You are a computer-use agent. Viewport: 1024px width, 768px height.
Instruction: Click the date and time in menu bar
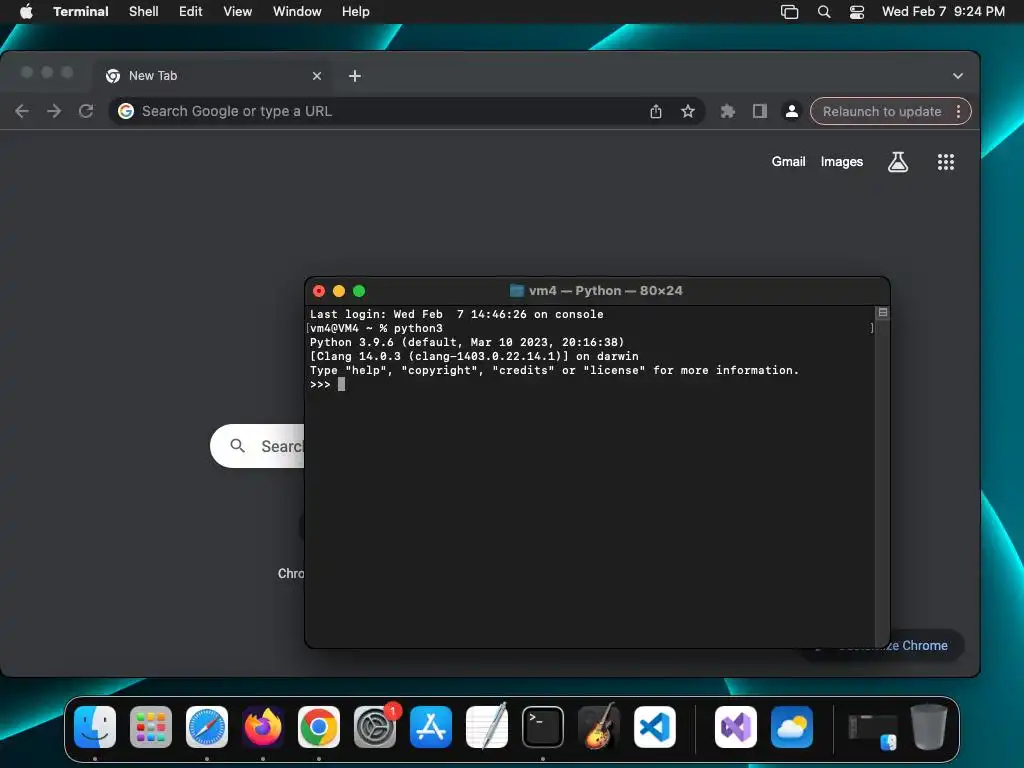(943, 12)
